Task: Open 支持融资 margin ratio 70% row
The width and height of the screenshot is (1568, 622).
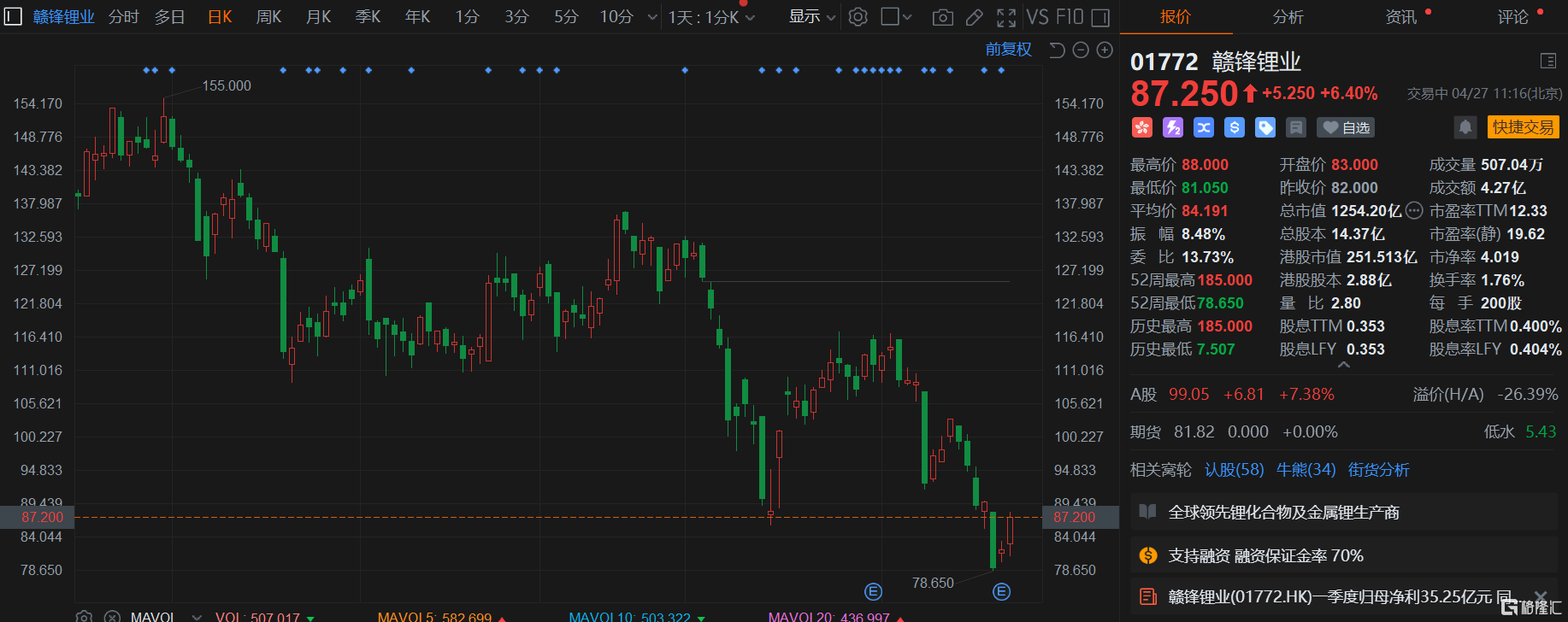Action: (x=1344, y=555)
